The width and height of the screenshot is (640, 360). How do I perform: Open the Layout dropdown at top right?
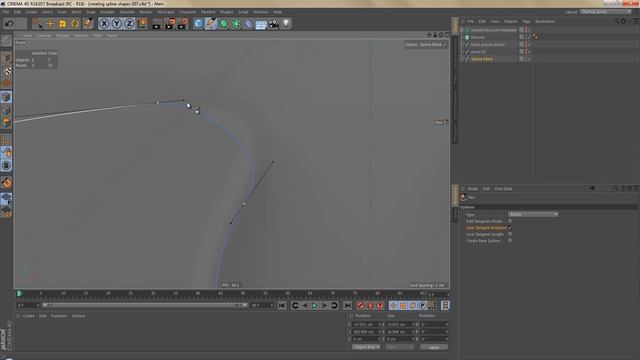(606, 12)
